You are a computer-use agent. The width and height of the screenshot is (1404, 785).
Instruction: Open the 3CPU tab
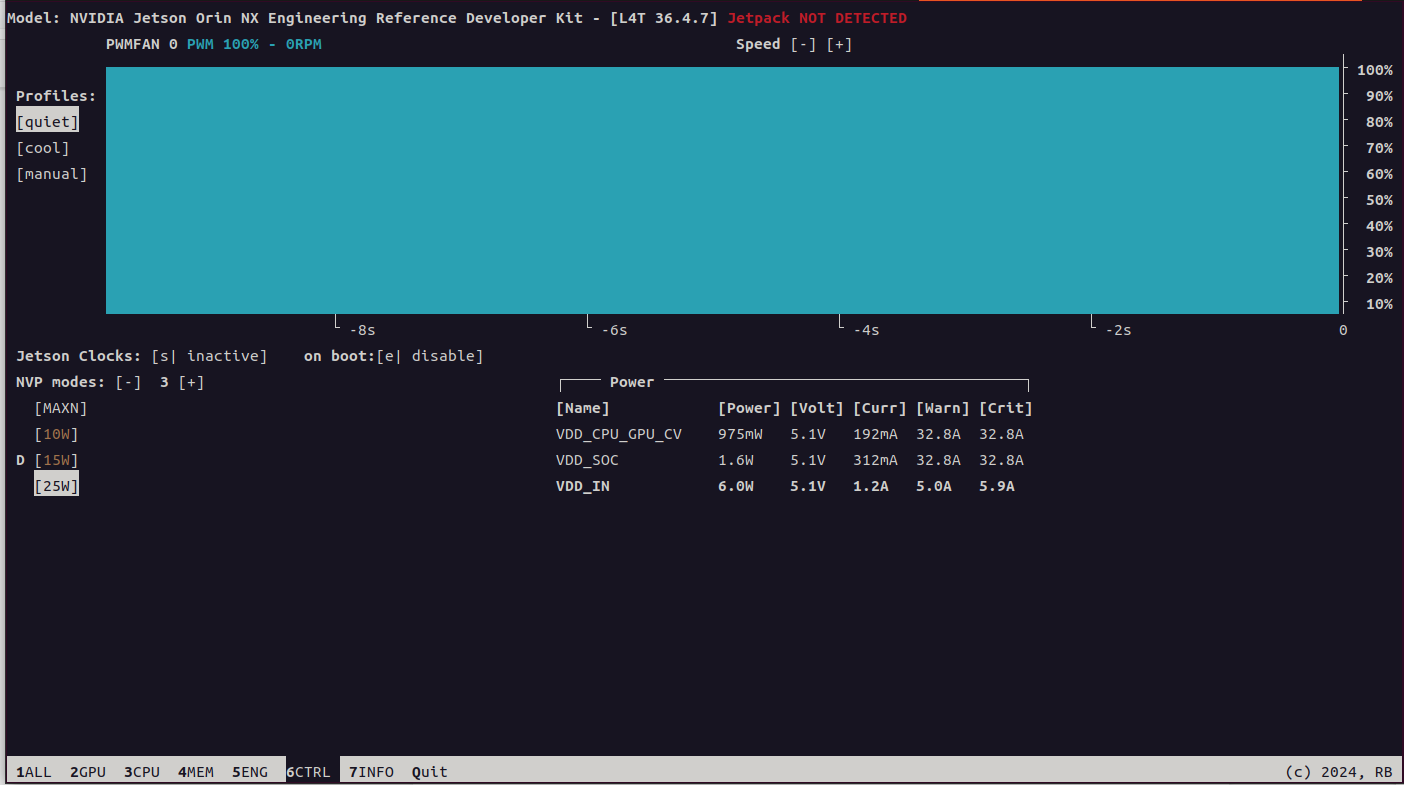(142, 772)
